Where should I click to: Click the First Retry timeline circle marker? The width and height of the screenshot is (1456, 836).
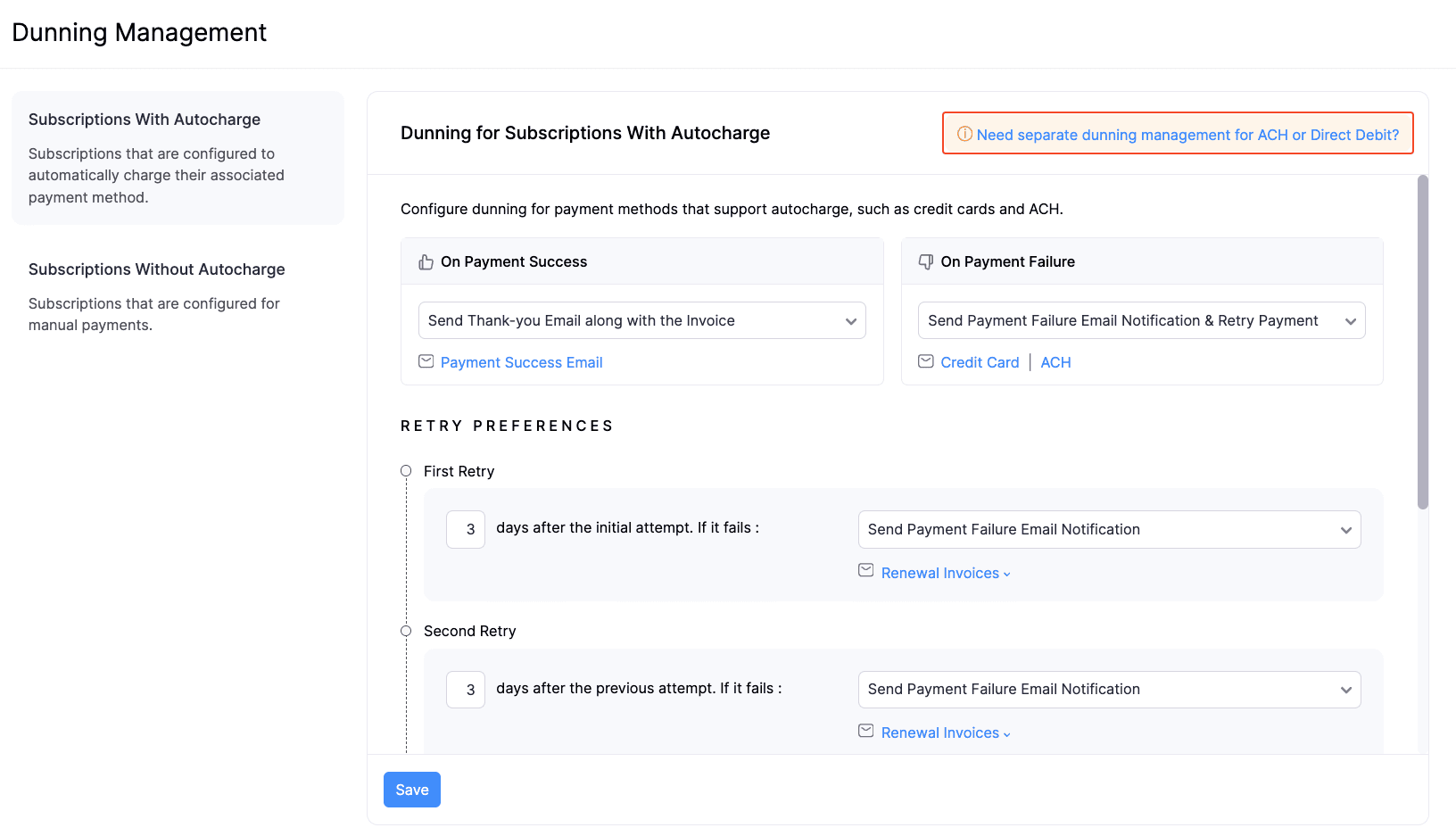(x=406, y=471)
